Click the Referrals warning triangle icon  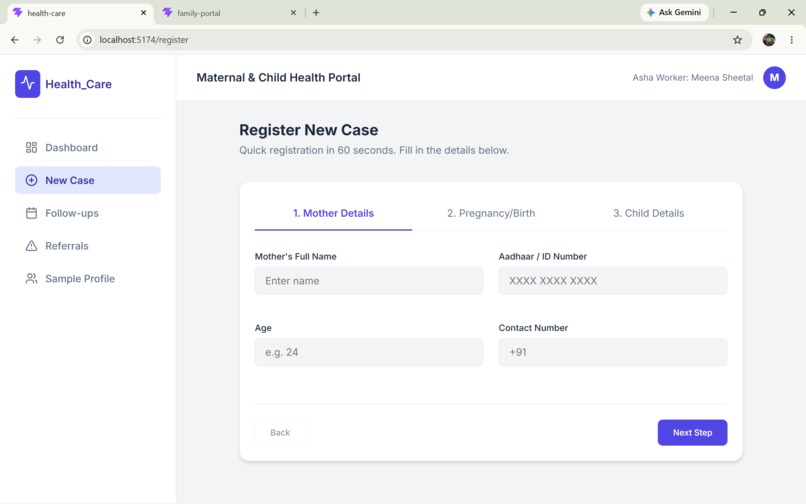coord(31,246)
